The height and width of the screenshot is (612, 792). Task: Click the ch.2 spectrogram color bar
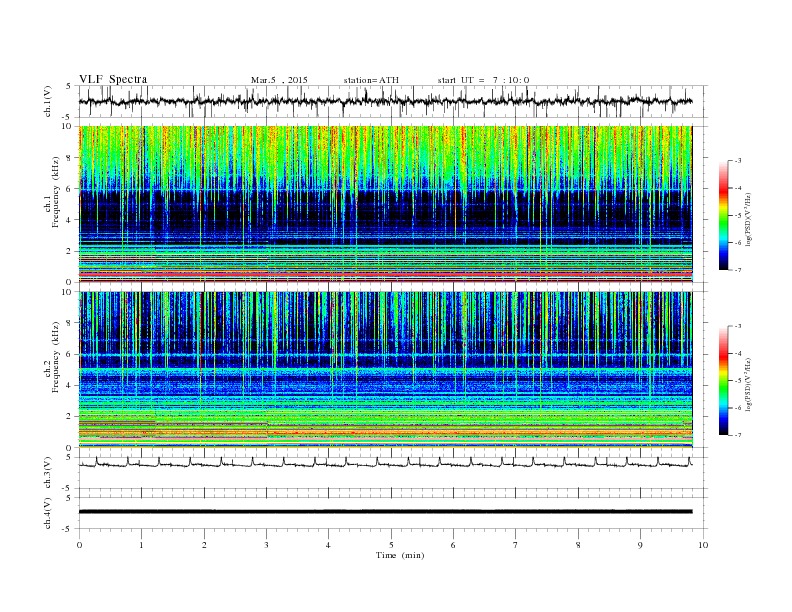(x=723, y=381)
